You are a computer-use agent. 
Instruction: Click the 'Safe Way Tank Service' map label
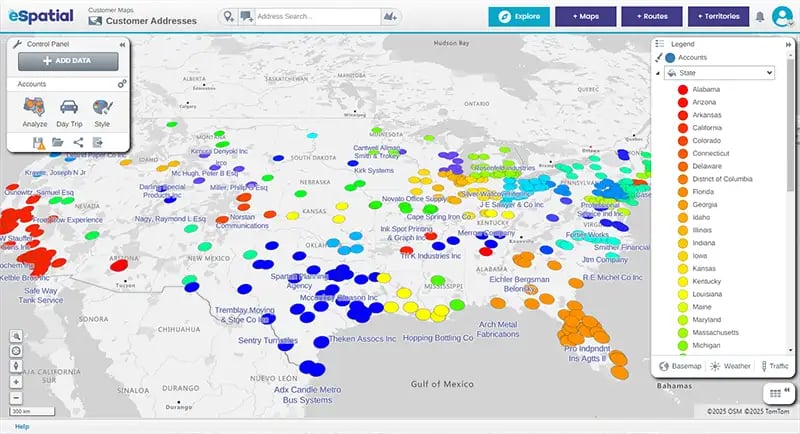click(40, 295)
